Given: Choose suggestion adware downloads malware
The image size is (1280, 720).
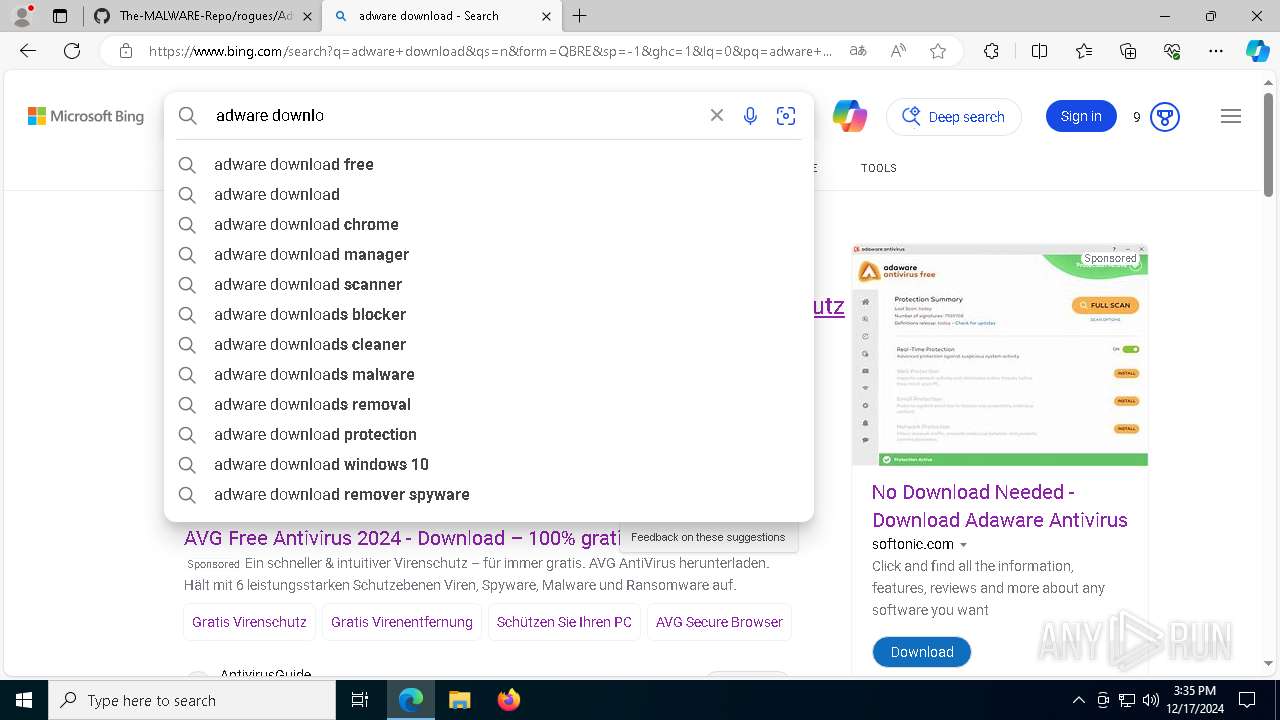Looking at the screenshot, I should pos(489,374).
